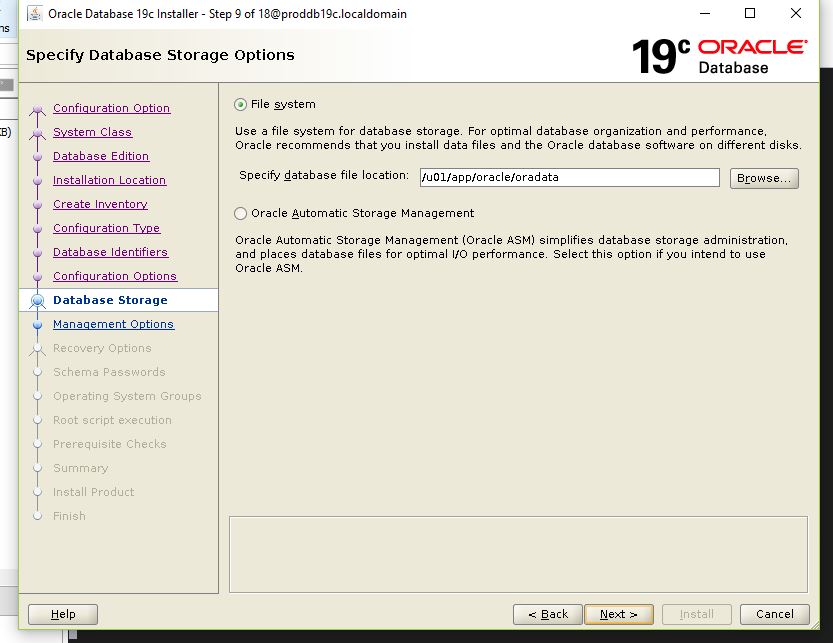This screenshot has width=833, height=643.
Task: Click the database file location field
Action: 570,177
